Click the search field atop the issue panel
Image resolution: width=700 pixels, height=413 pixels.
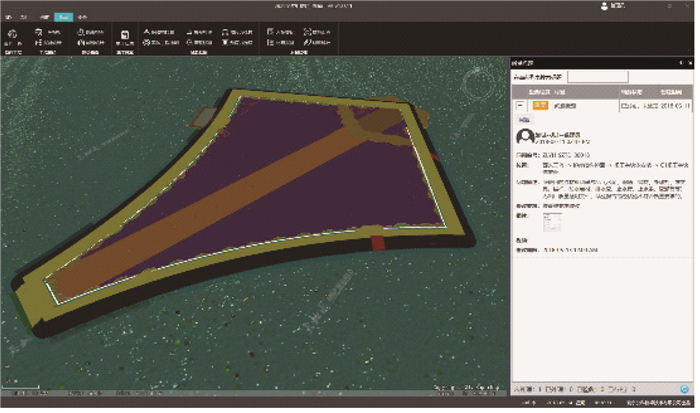pos(598,75)
